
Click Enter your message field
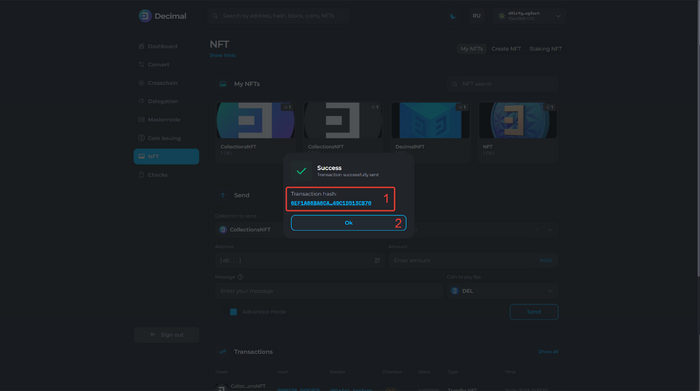click(x=329, y=291)
